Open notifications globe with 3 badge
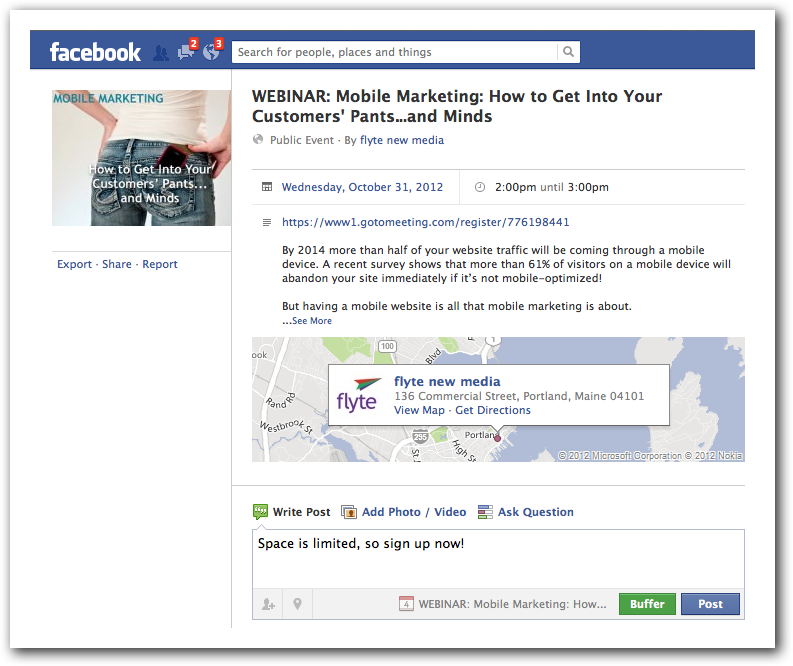This screenshot has width=793, height=666. [x=212, y=50]
